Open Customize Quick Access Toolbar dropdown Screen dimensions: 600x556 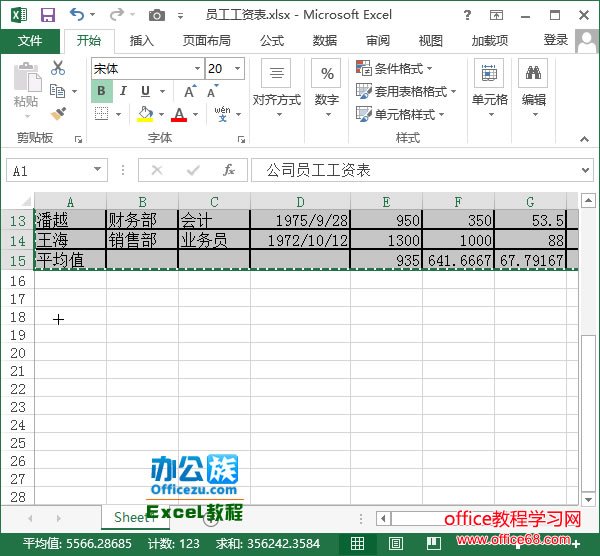coord(181,16)
